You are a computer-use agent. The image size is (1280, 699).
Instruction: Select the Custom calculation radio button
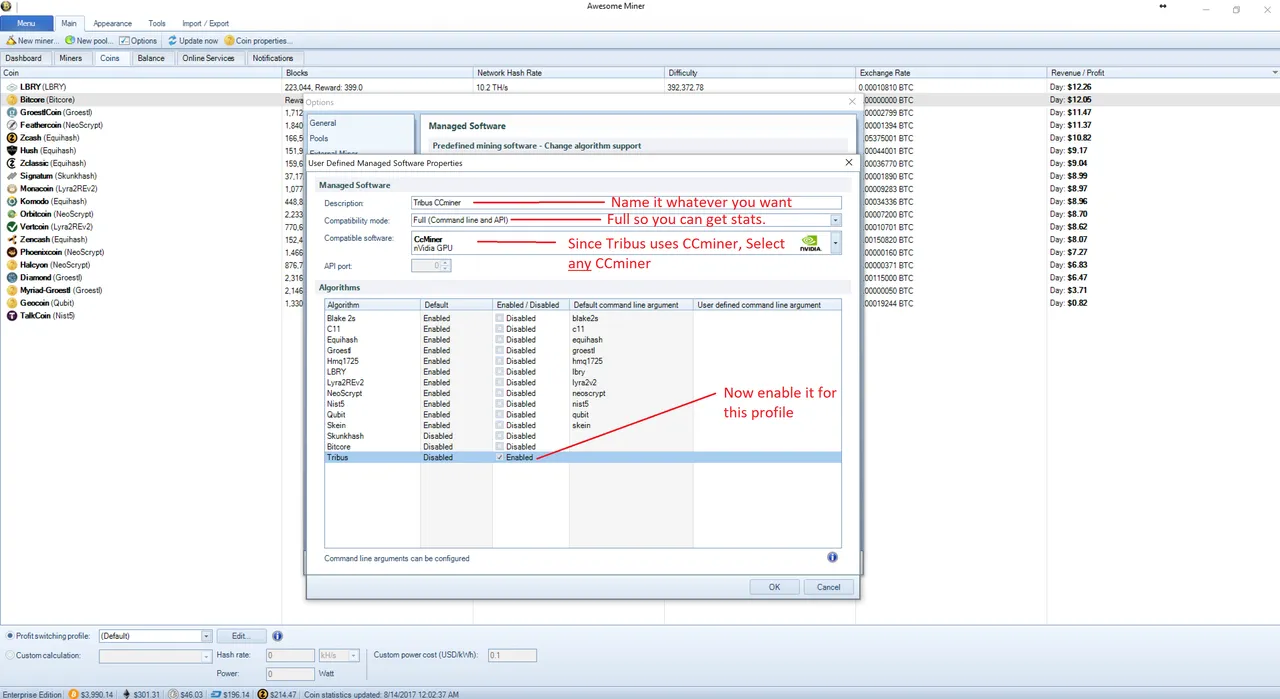[x=10, y=656]
